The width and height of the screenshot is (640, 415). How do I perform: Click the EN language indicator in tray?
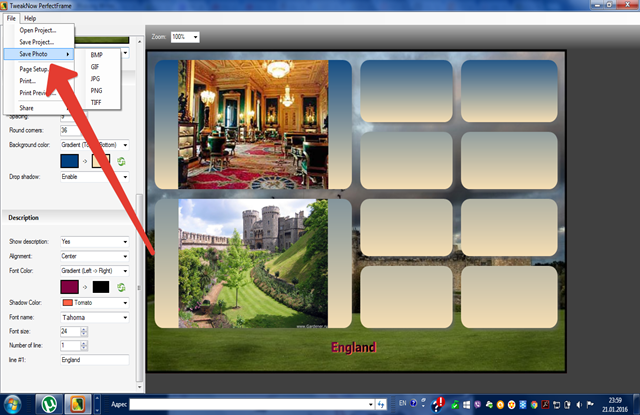point(402,405)
